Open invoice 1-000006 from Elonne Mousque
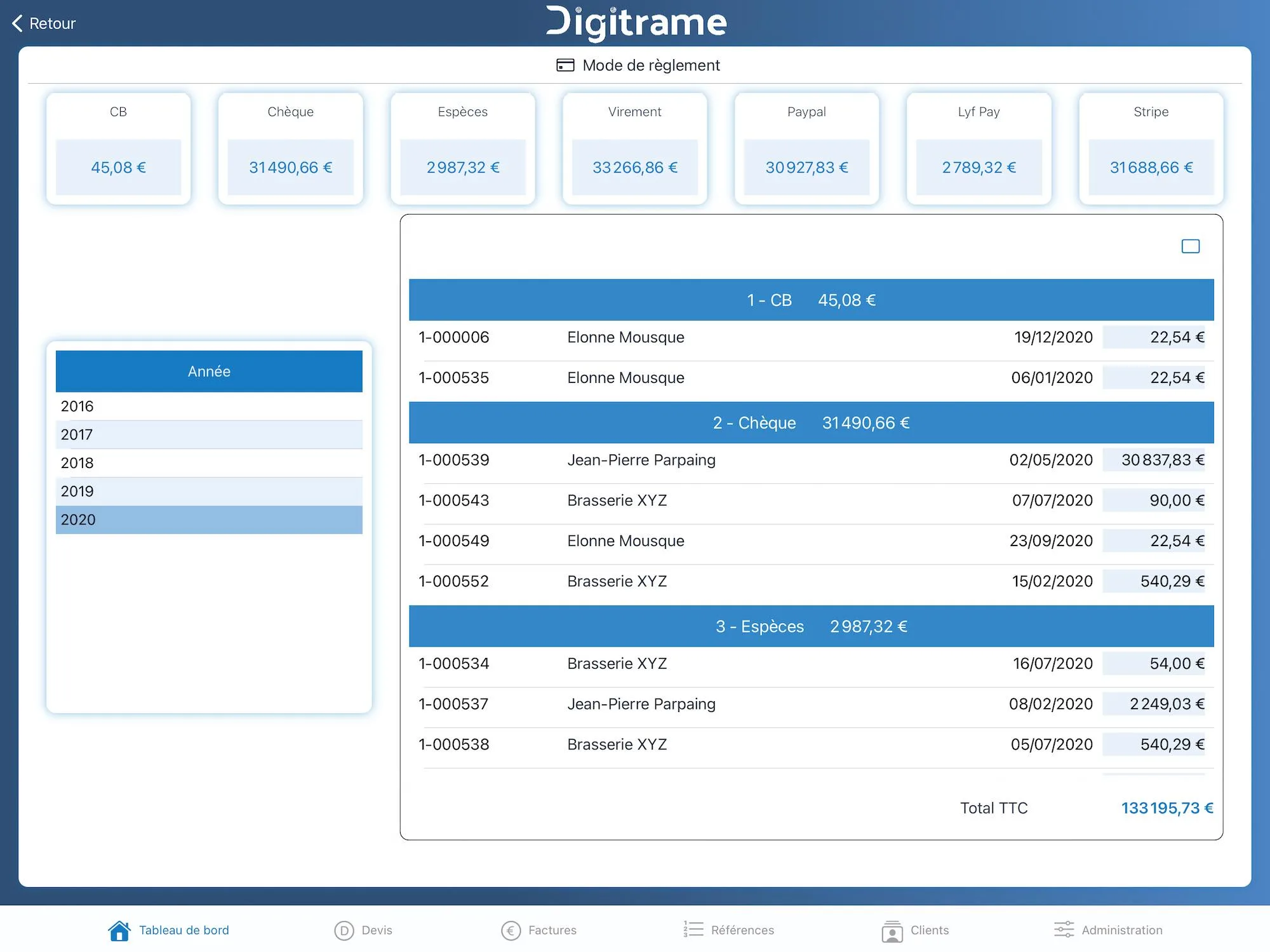The height and width of the screenshot is (952, 1270). 811,337
